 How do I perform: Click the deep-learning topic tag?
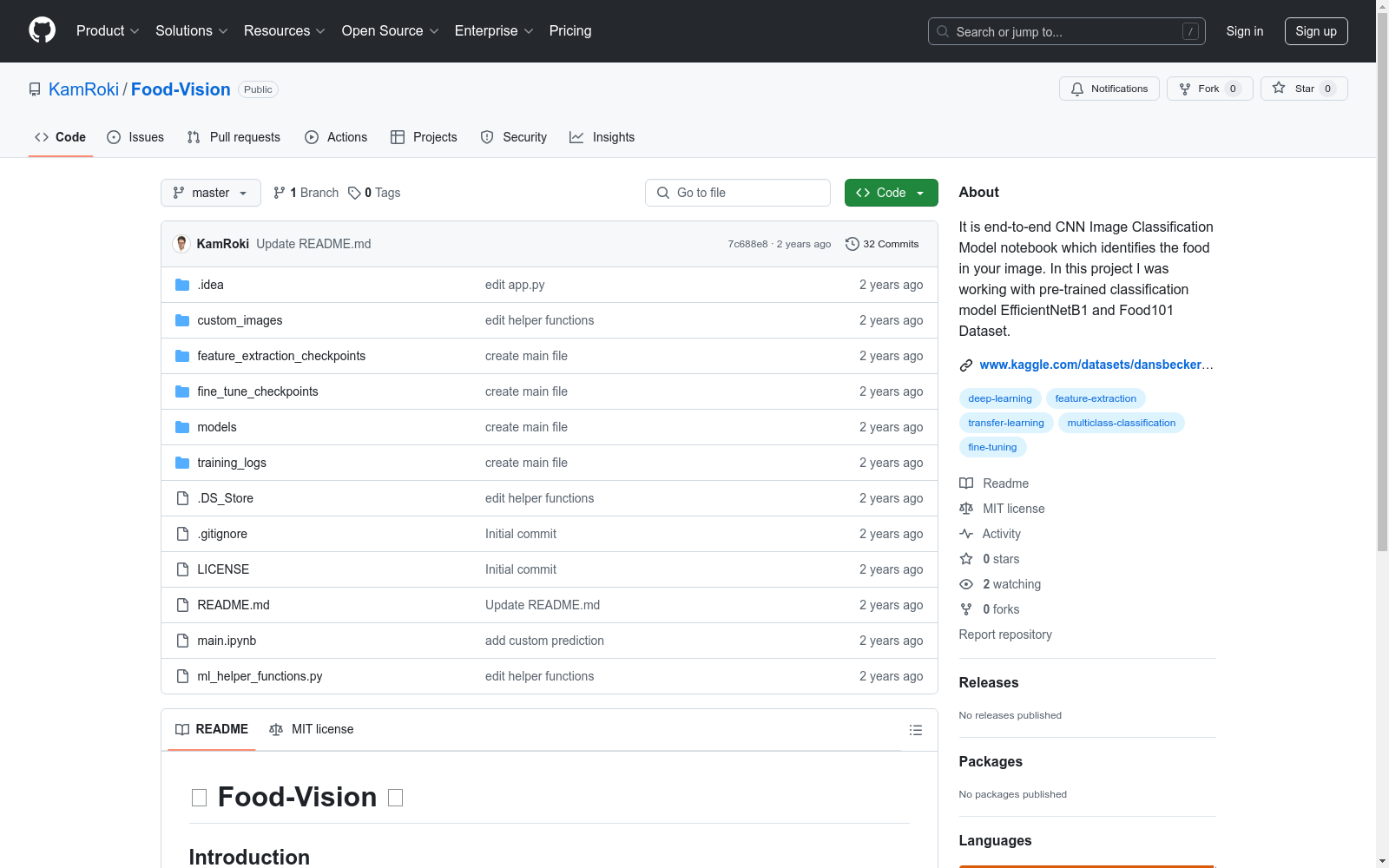pyautogui.click(x=1000, y=398)
